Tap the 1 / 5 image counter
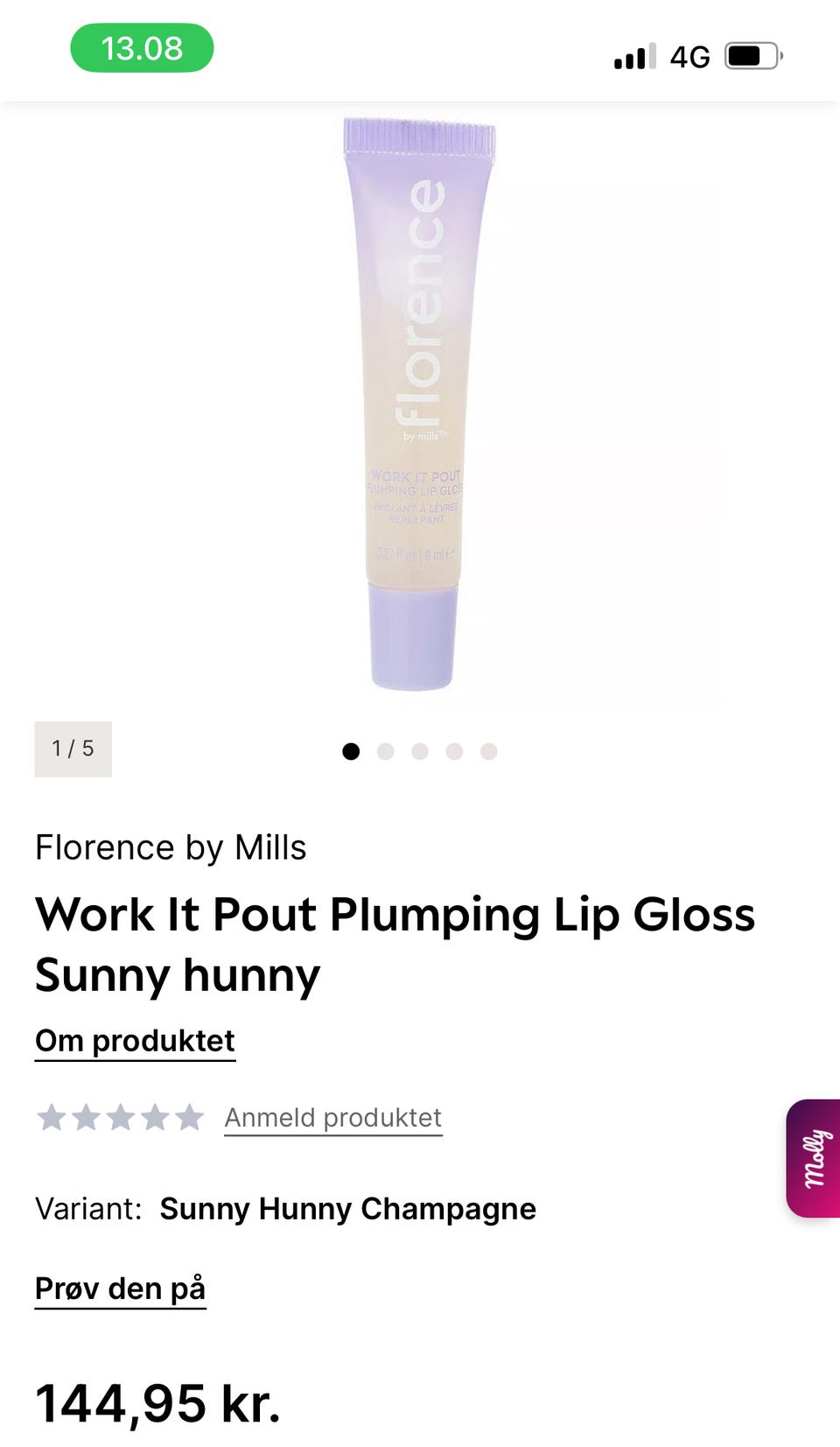840x1447 pixels. click(73, 748)
